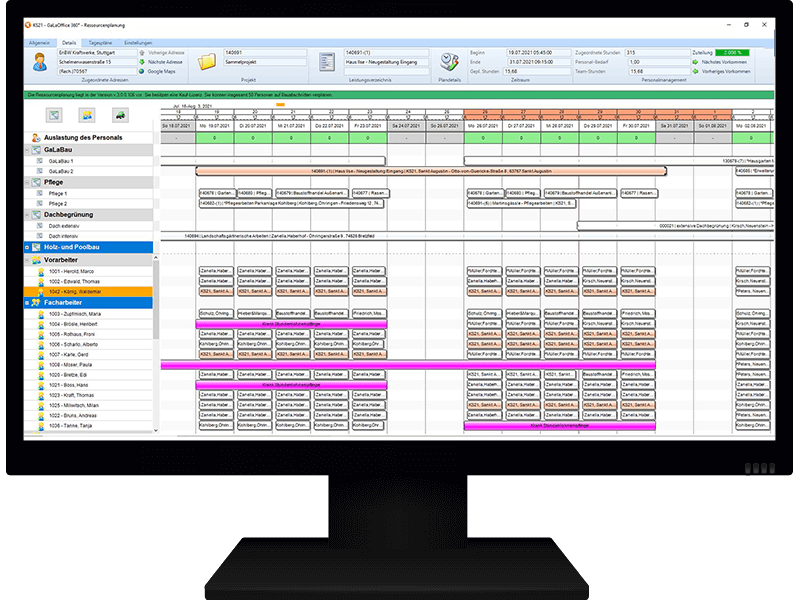Switch to the Allgemein tab
Screen dimensions: 800x600
[40, 43]
